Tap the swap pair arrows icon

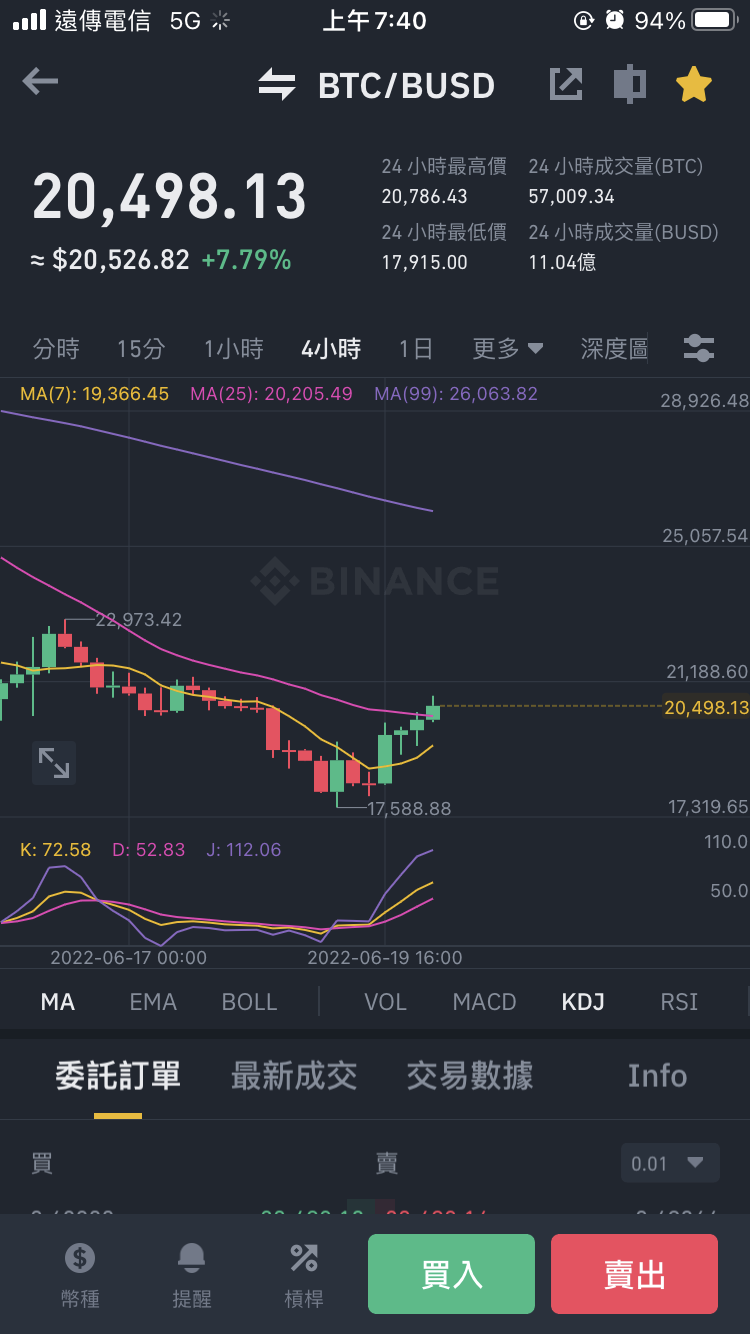pyautogui.click(x=277, y=85)
